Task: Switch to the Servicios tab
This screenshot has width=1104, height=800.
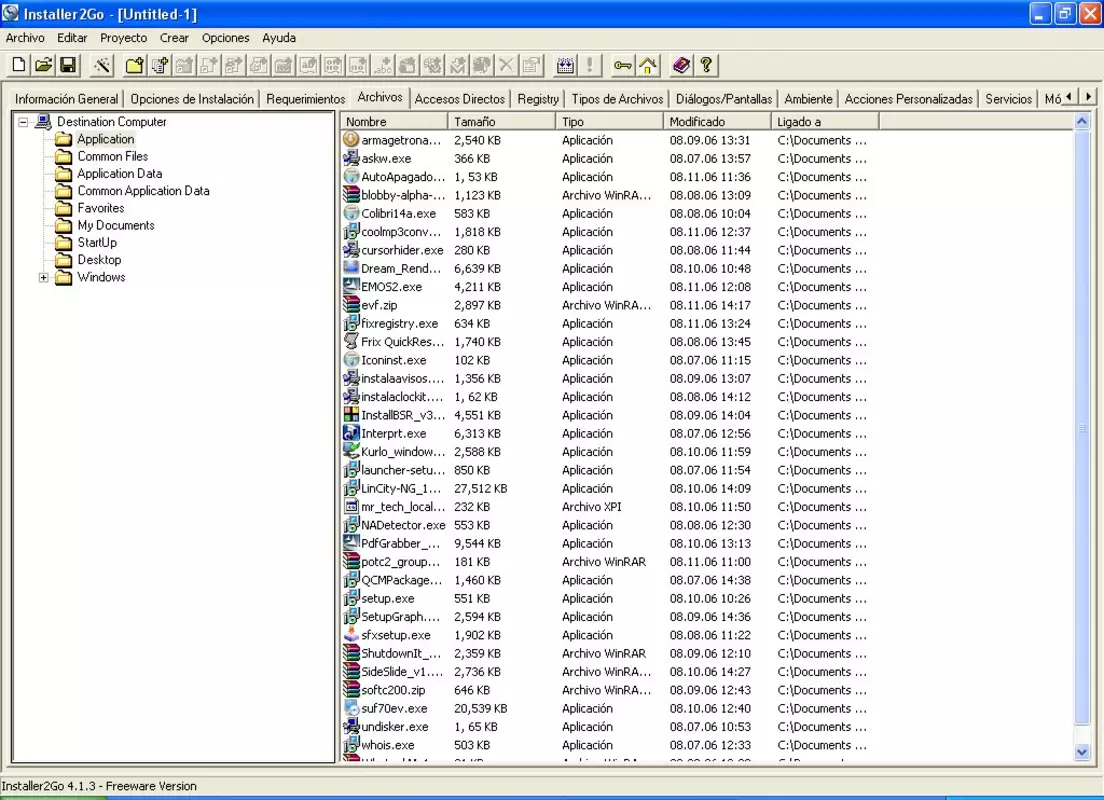Action: (1009, 99)
